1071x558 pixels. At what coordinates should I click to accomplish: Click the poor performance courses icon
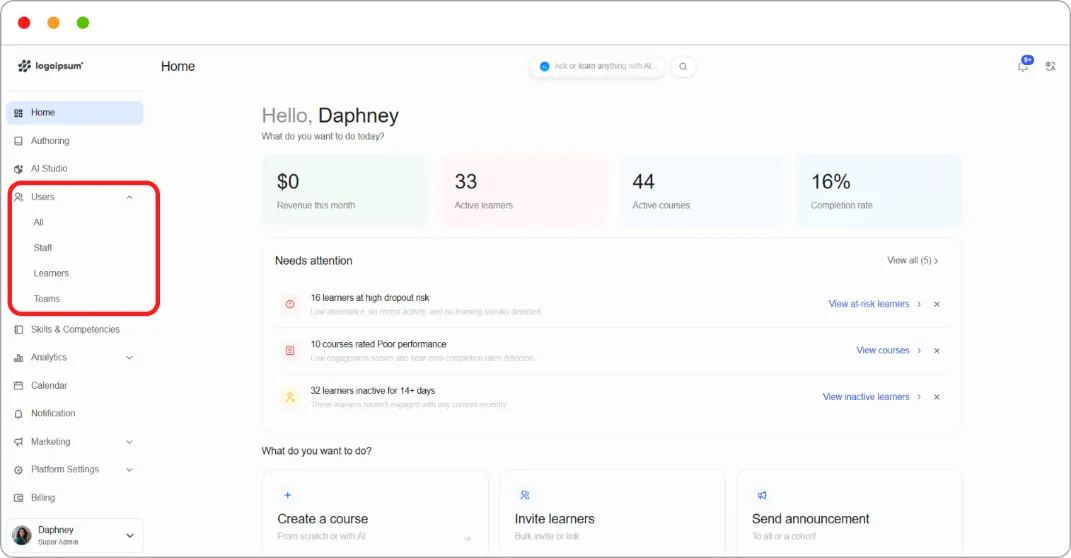coord(290,350)
